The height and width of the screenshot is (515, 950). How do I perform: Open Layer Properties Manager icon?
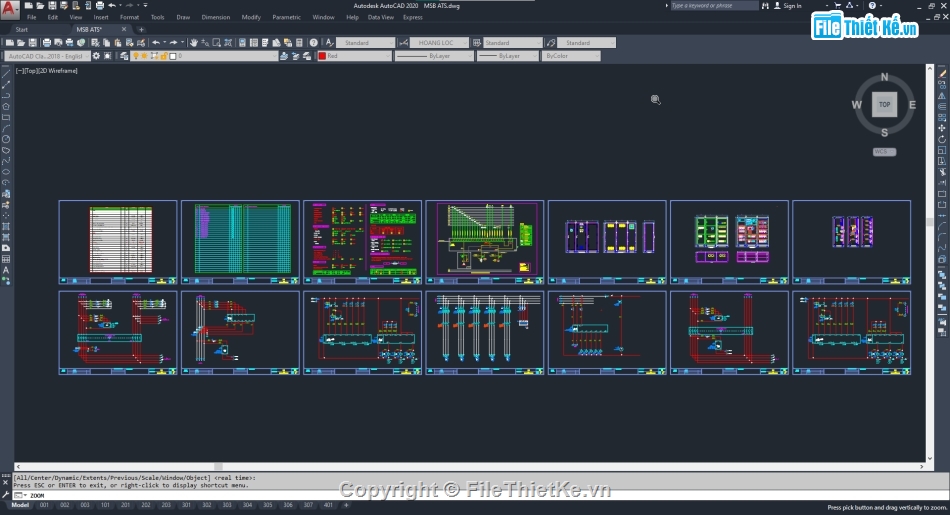click(x=124, y=56)
